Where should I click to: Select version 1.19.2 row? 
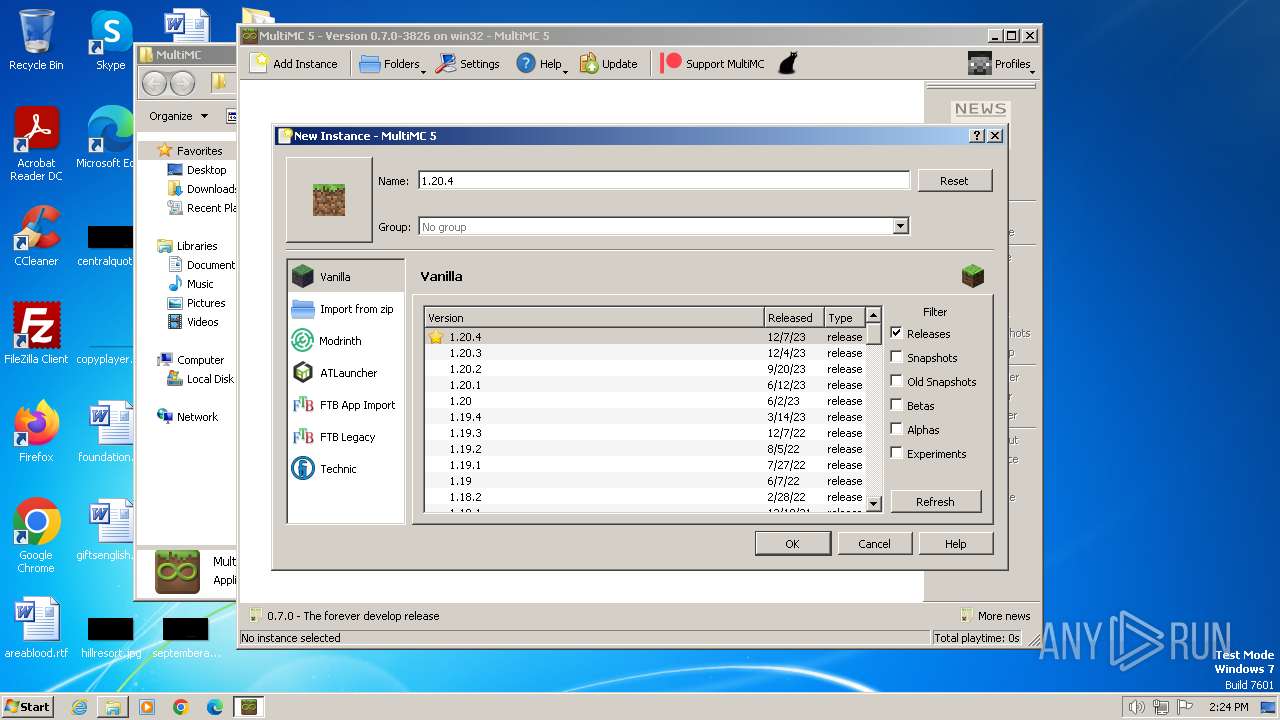645,449
